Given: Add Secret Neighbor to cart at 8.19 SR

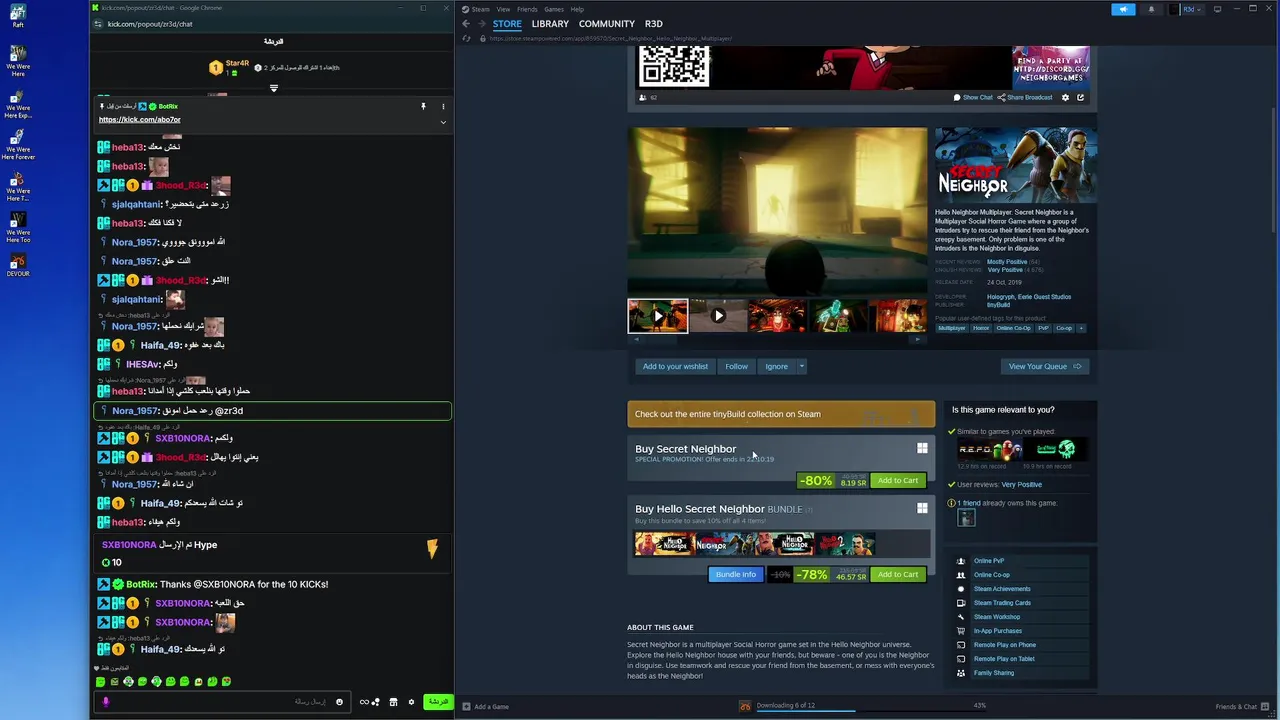Looking at the screenshot, I should [897, 481].
